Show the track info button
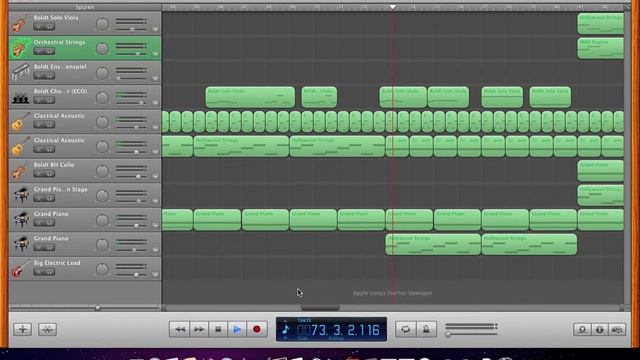The height and width of the screenshot is (360, 640). [x=600, y=329]
